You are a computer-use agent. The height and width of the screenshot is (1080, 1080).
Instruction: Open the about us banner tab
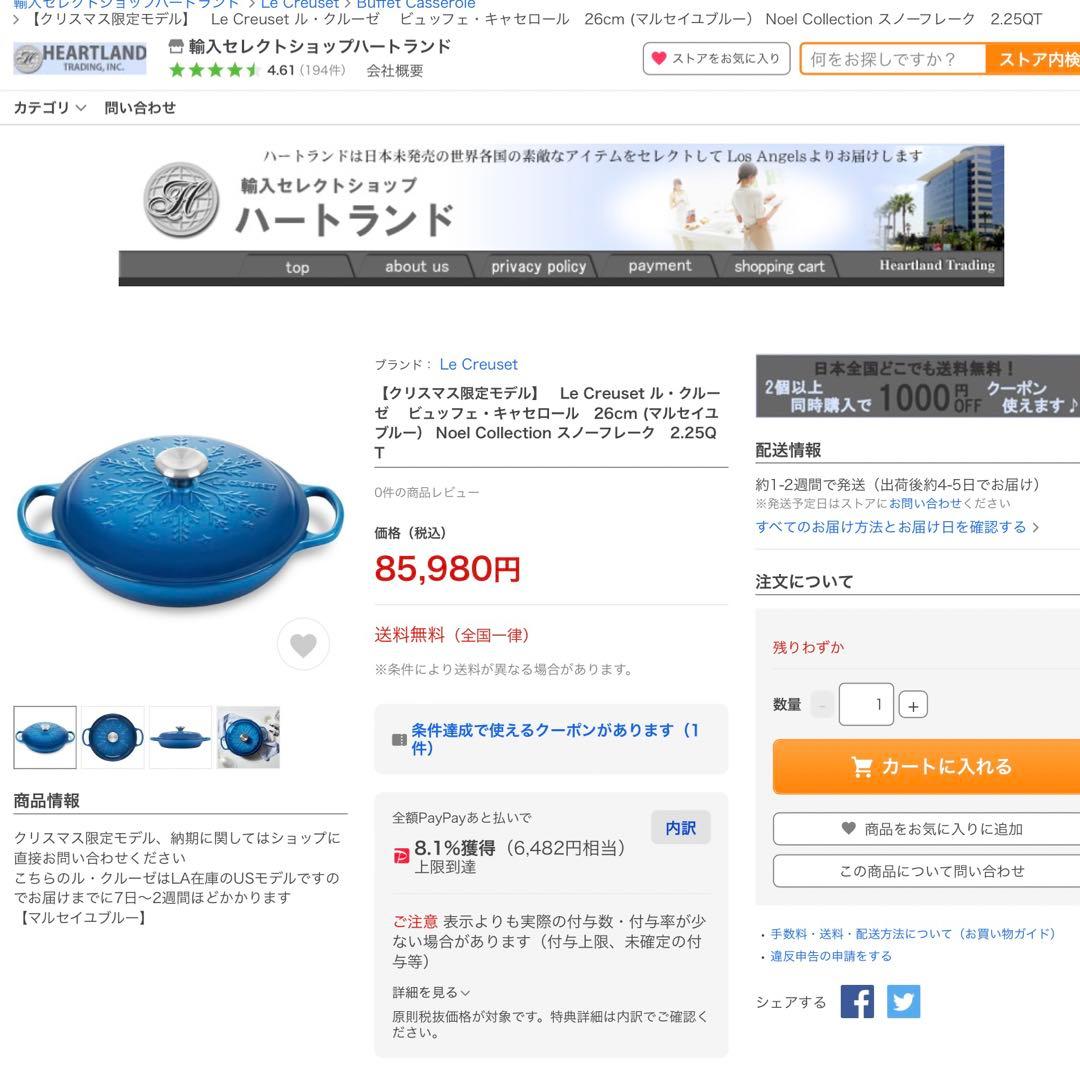416,267
